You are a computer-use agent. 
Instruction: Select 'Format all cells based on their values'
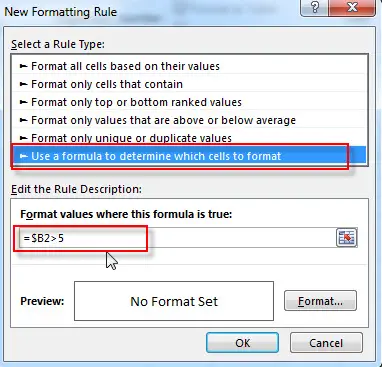189,66
